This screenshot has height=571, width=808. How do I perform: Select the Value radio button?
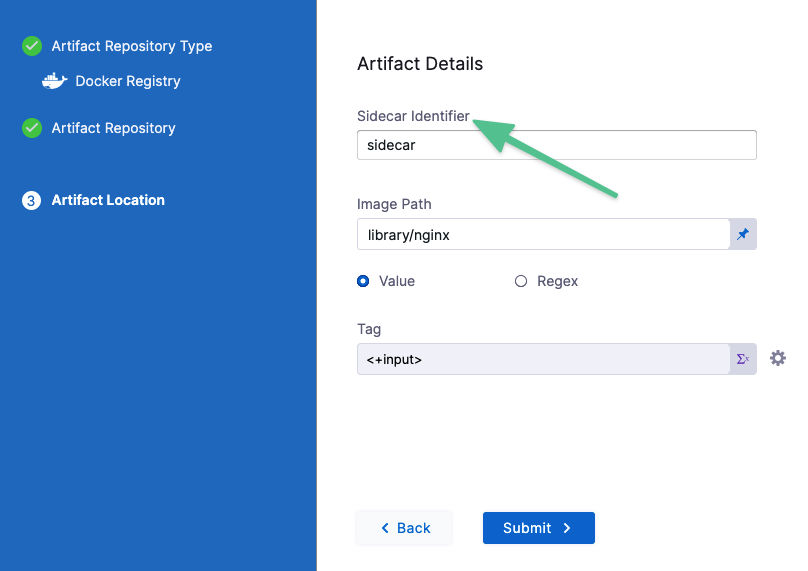click(x=363, y=281)
